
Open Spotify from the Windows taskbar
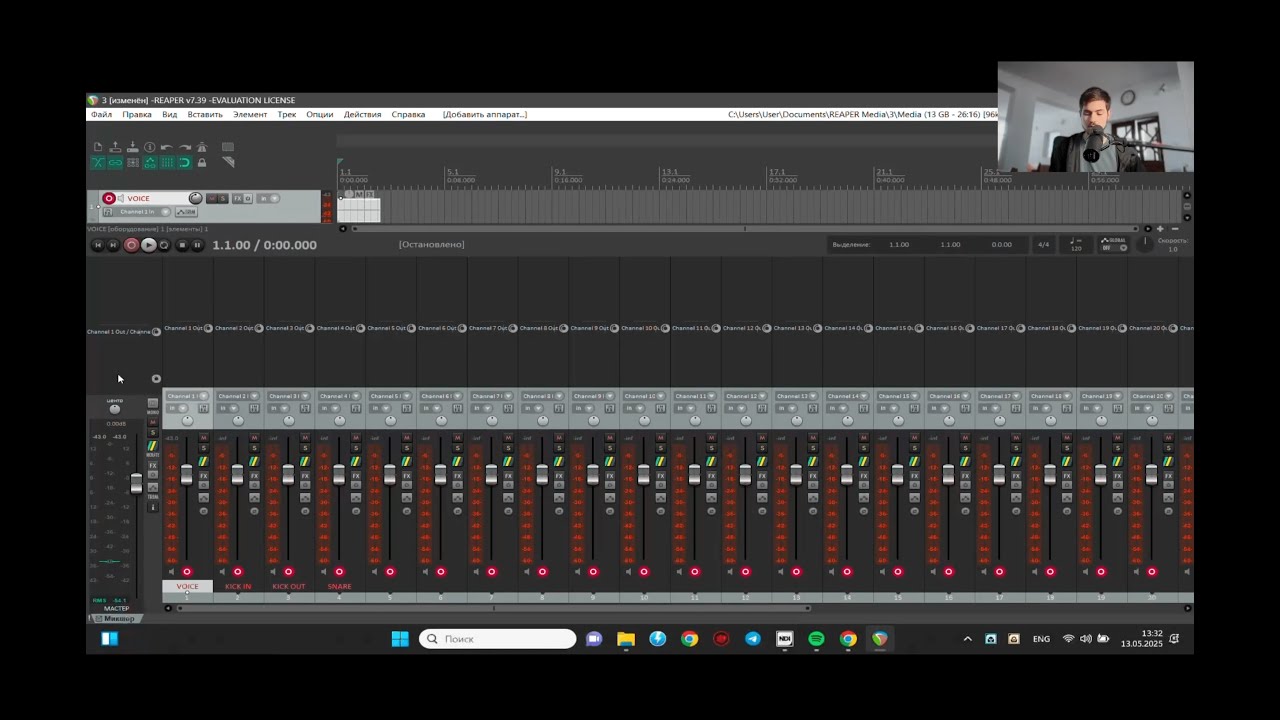(x=816, y=639)
